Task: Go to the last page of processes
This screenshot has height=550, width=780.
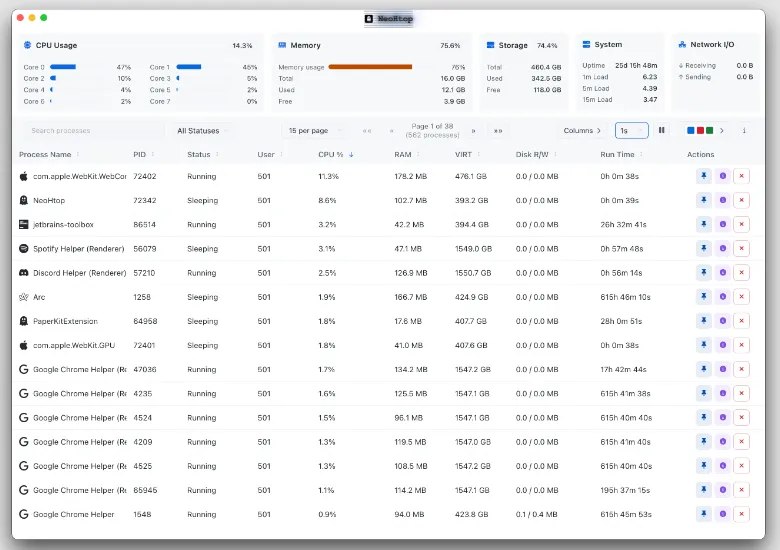Action: click(x=497, y=130)
